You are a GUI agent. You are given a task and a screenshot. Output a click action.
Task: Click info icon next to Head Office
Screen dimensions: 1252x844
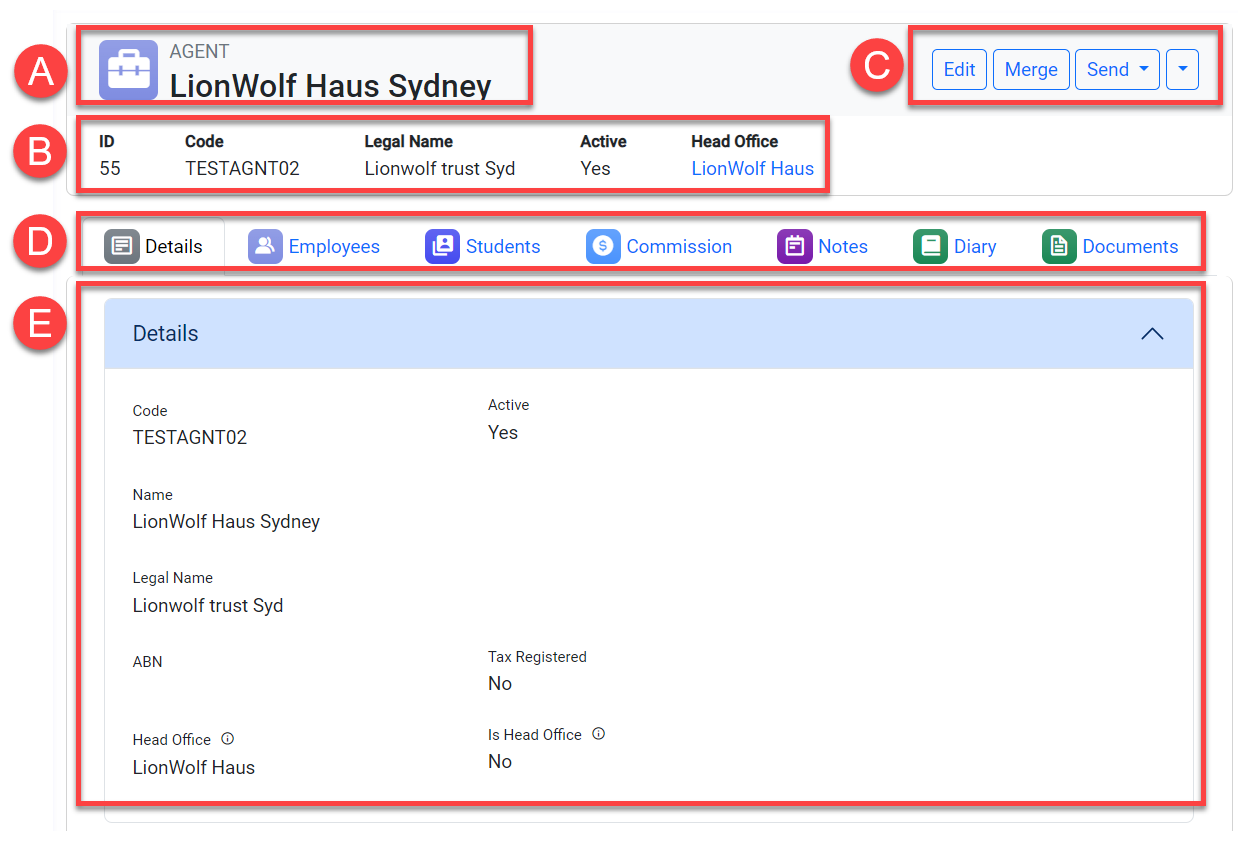[x=227, y=739]
